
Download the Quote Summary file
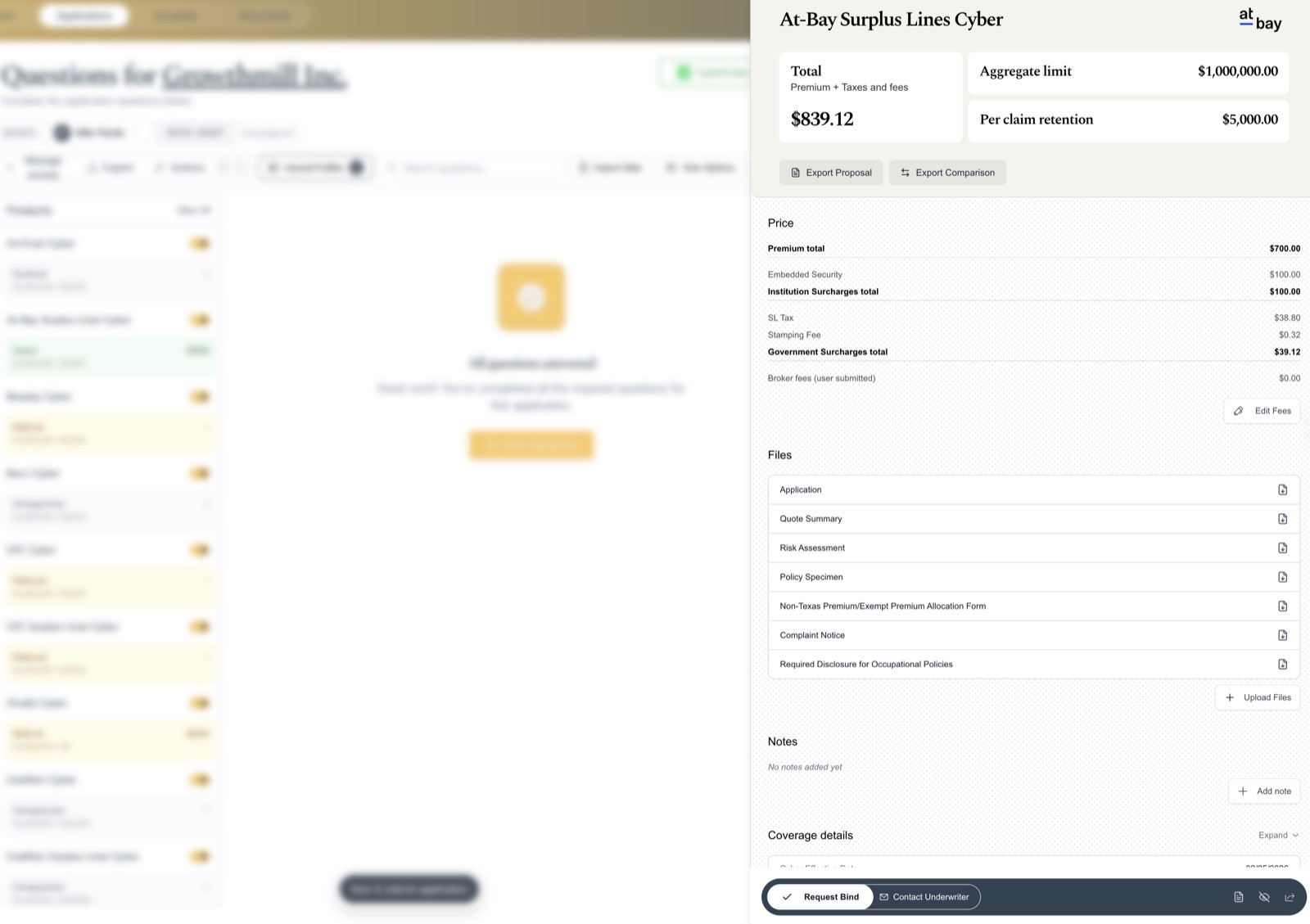point(1282,519)
